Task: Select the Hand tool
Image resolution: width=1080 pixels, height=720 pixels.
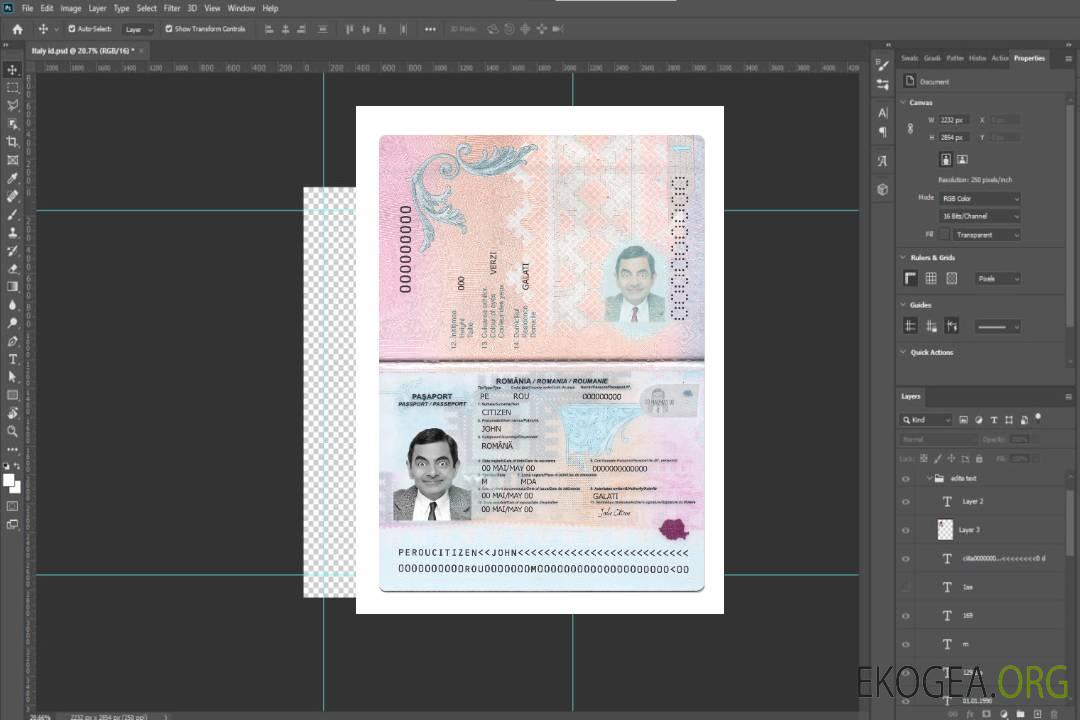Action: [x=12, y=413]
